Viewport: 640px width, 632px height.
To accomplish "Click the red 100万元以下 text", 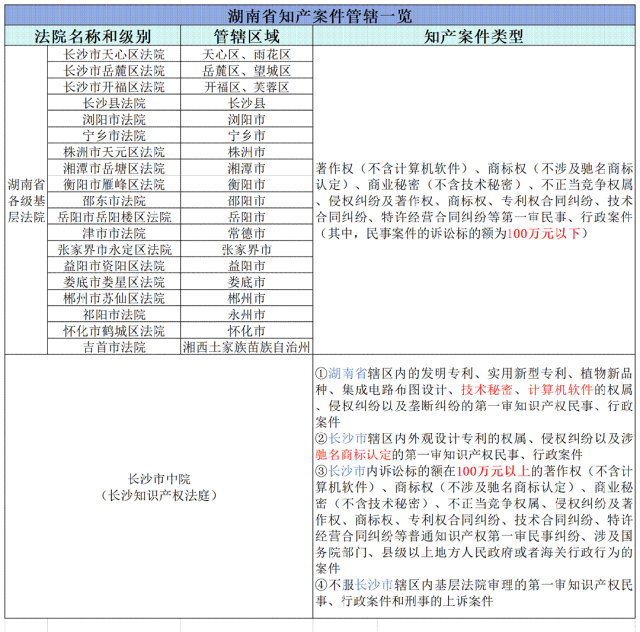I will pyautogui.click(x=544, y=232).
